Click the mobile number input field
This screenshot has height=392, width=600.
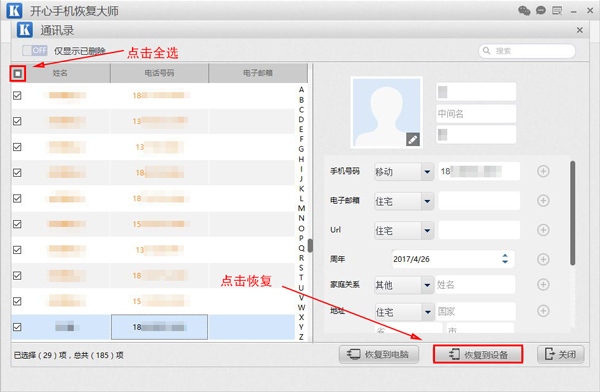point(479,171)
